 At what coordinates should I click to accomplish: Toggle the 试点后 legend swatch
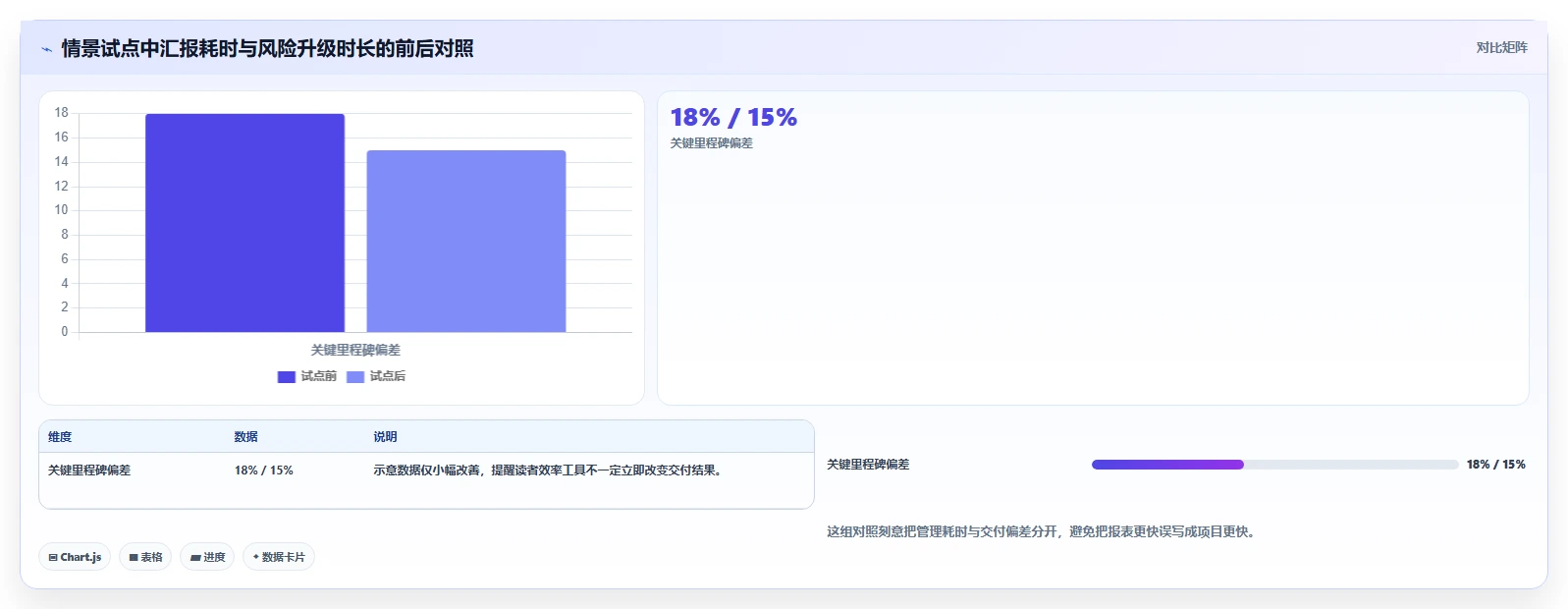pos(355,377)
